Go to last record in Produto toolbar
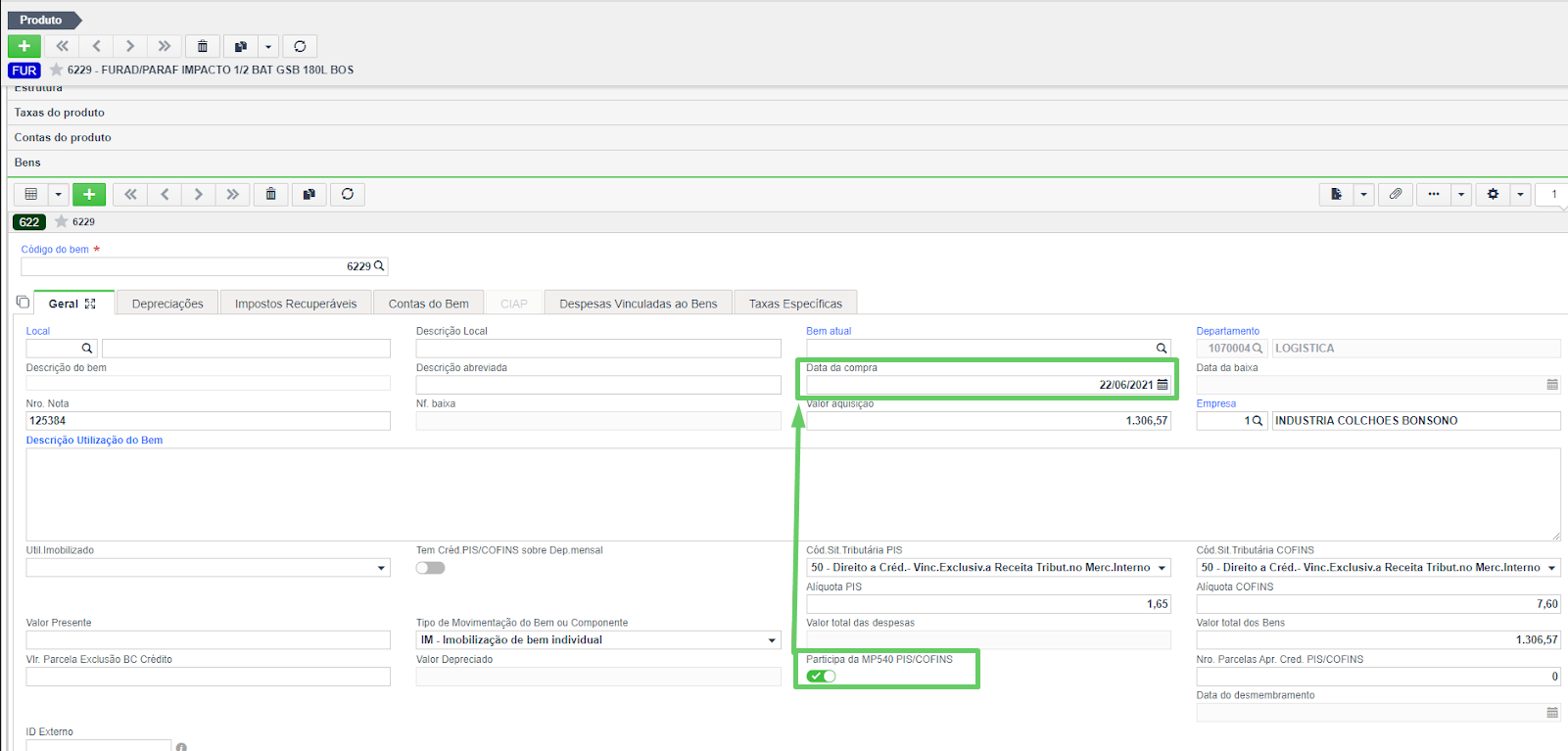The height and width of the screenshot is (751, 1568). (165, 46)
